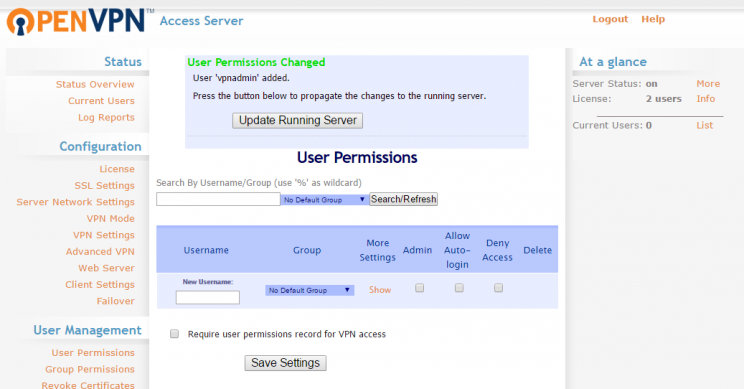Screen dimensions: 744x389
Task: Click the Search/Refresh button
Action: [403, 199]
